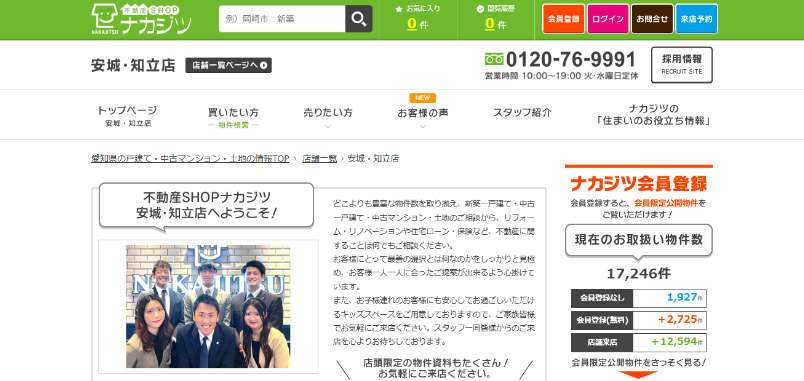Click the 店舗一覧 breadcrumb link
The height and width of the screenshot is (381, 804).
pyautogui.click(x=319, y=158)
